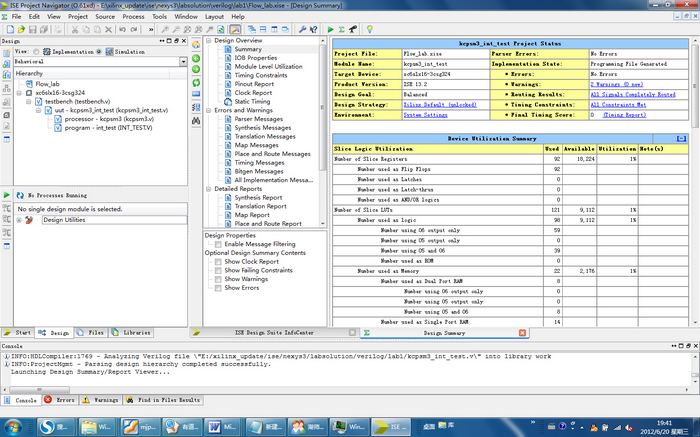Viewport: 700px width, 437px height.
Task: Open the Behavioral simulation dropdown
Action: click(x=183, y=62)
